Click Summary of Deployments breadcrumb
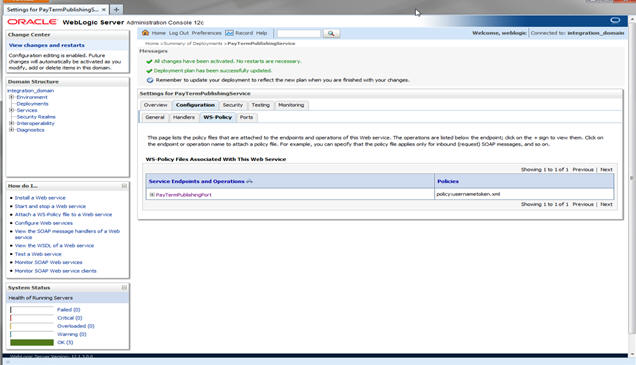Viewport: 636px width, 365px height. [193, 43]
